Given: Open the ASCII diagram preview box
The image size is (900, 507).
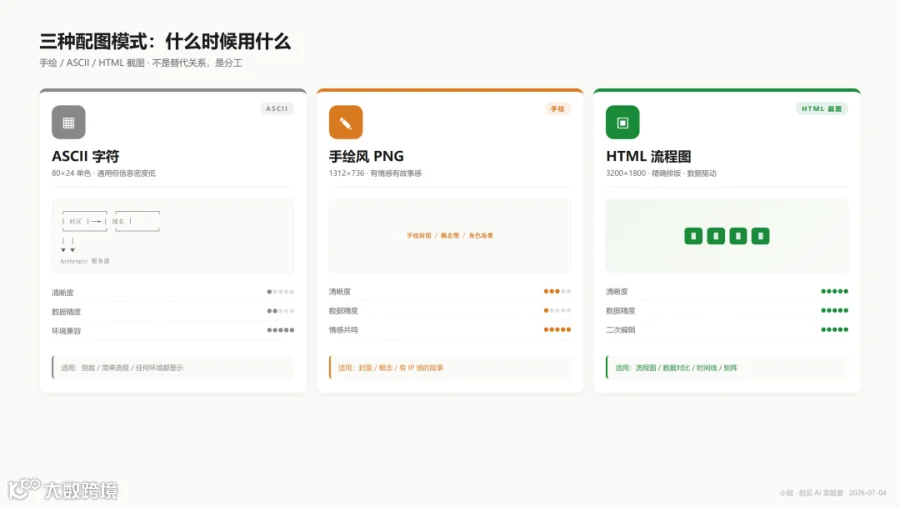Looking at the screenshot, I should tap(173, 237).
